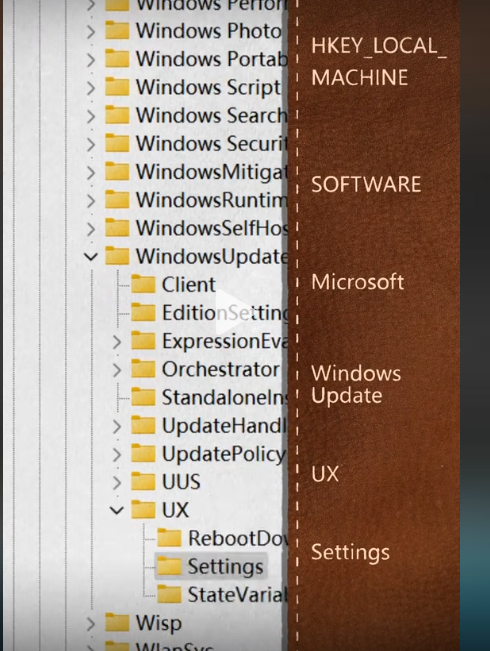Click the WindowsUpdate folder icon
The height and width of the screenshot is (651, 490).
[117, 256]
